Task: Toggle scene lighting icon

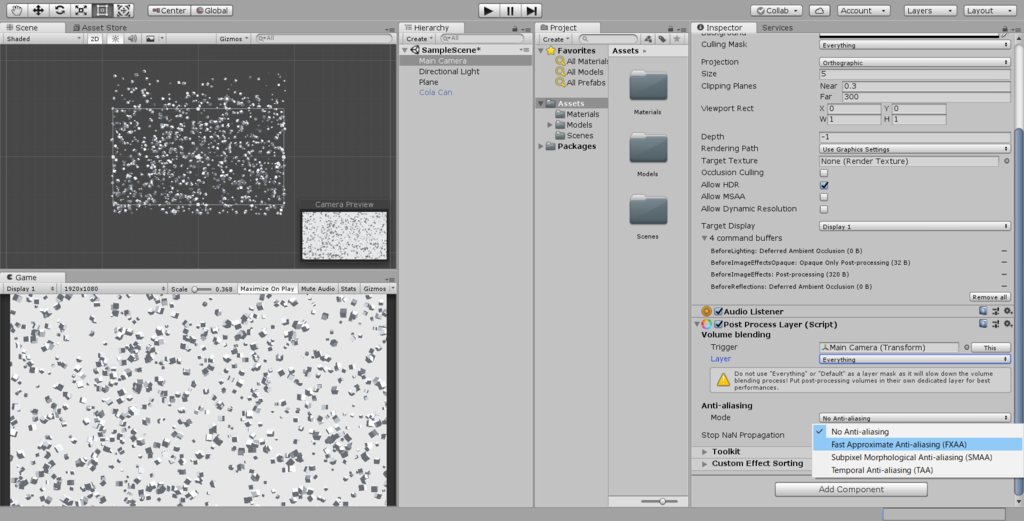Action: click(116, 39)
